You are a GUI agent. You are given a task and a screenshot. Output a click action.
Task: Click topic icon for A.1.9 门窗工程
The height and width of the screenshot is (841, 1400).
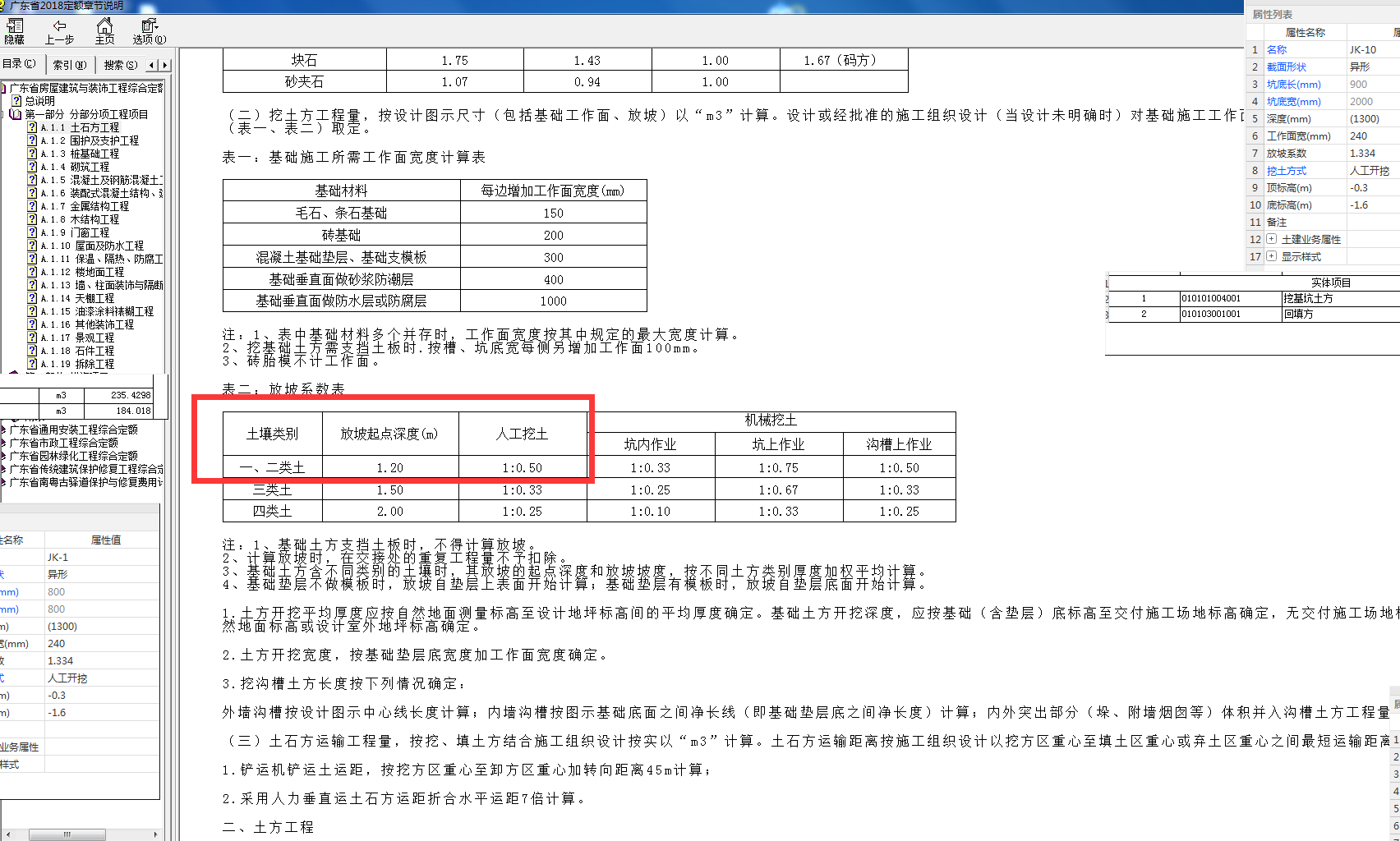click(32, 232)
